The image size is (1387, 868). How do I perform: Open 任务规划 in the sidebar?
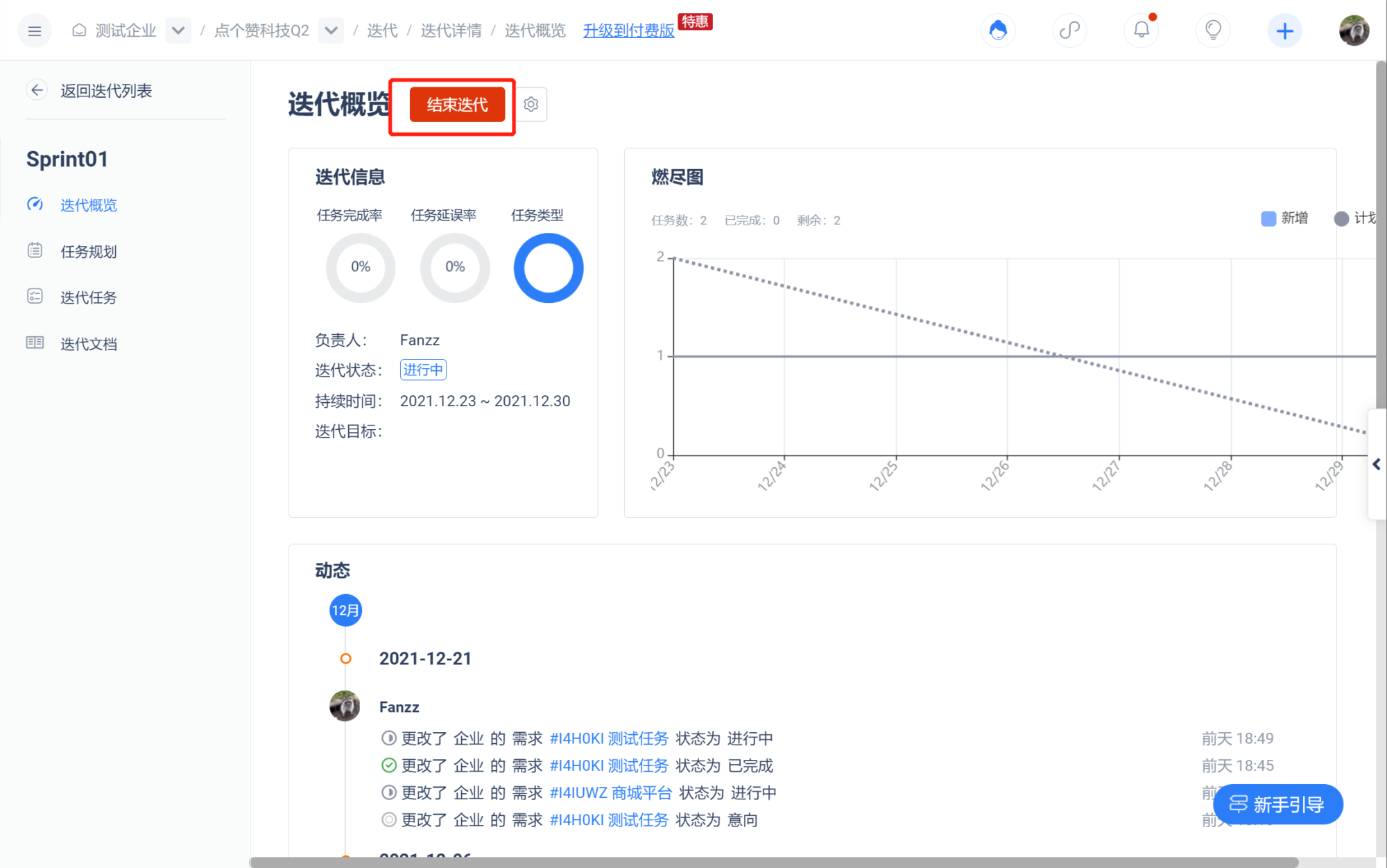click(89, 252)
